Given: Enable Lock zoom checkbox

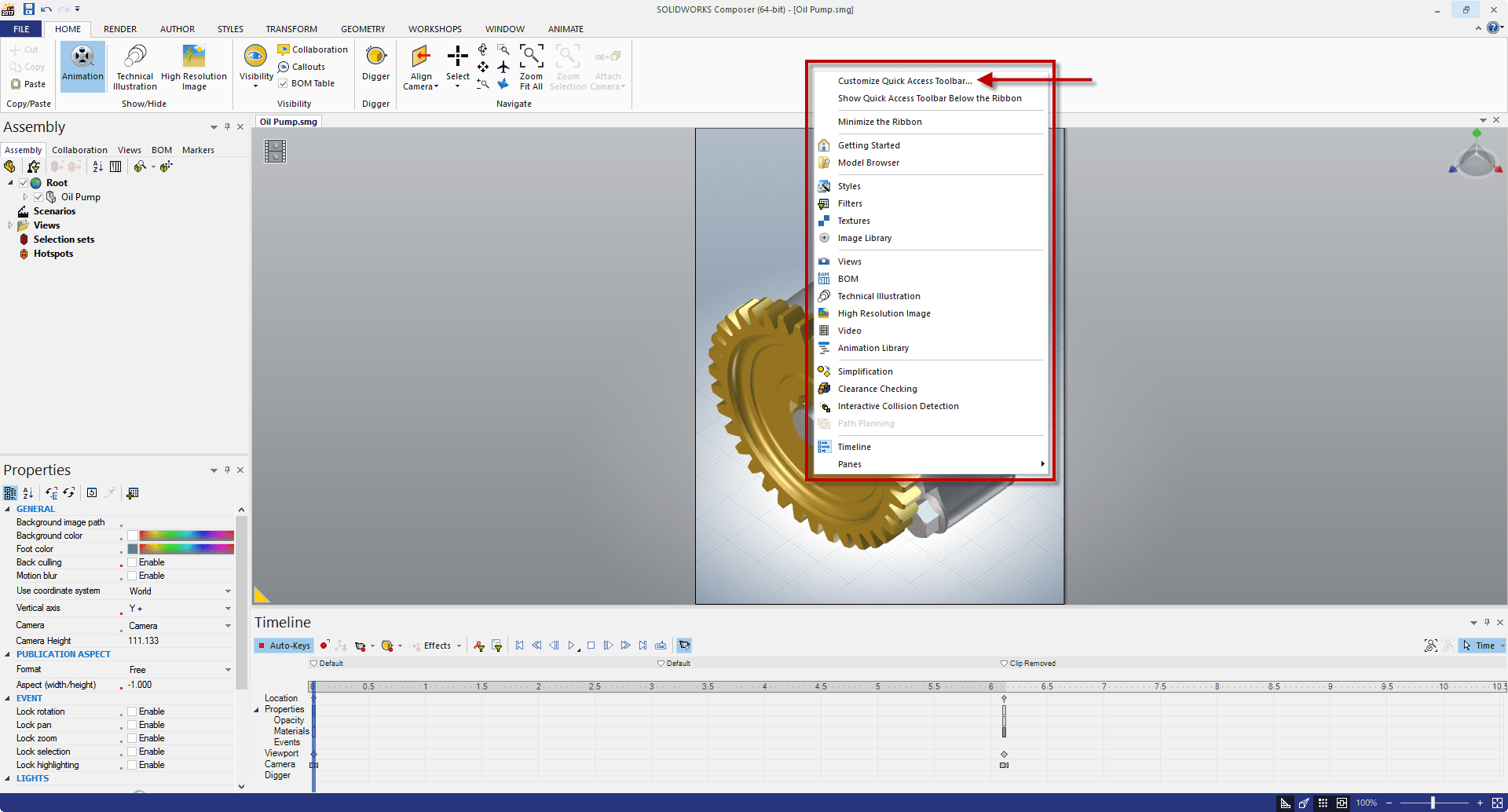Looking at the screenshot, I should pyautogui.click(x=132, y=738).
